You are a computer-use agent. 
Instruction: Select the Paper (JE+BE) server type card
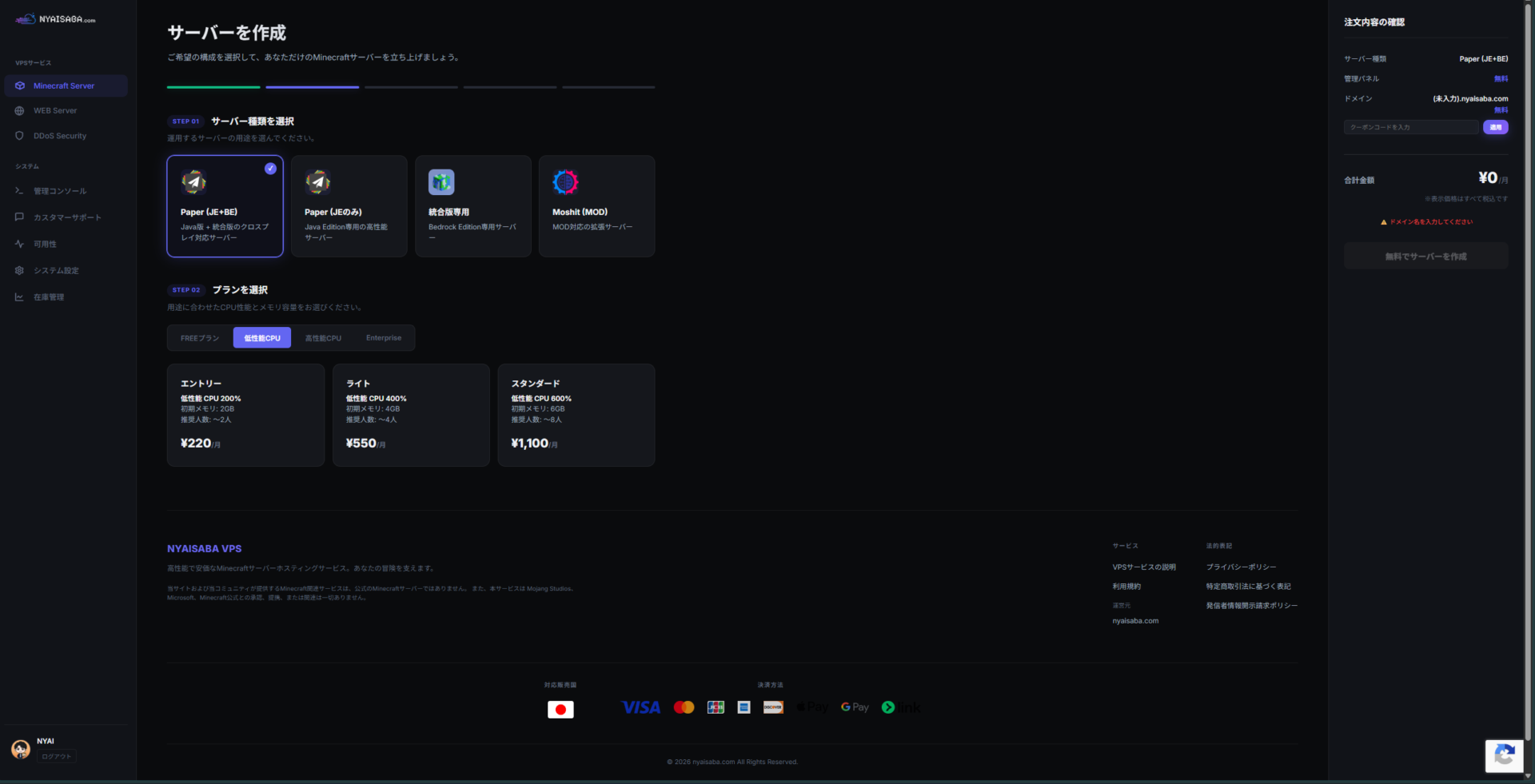click(225, 206)
